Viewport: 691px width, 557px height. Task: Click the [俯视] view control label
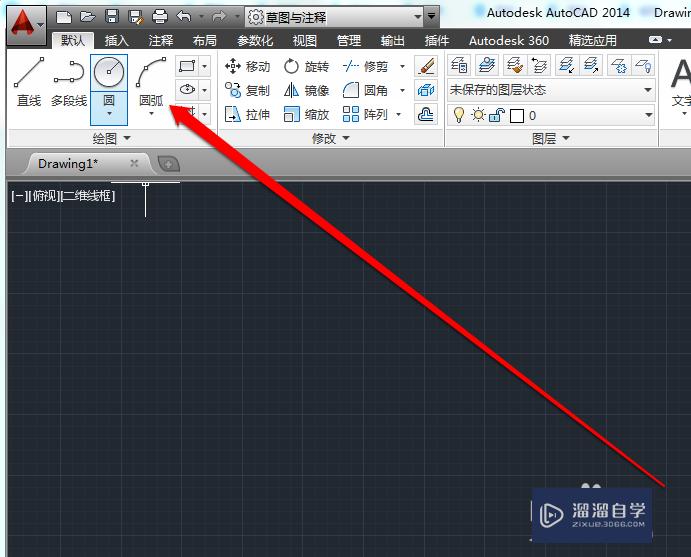click(44, 196)
